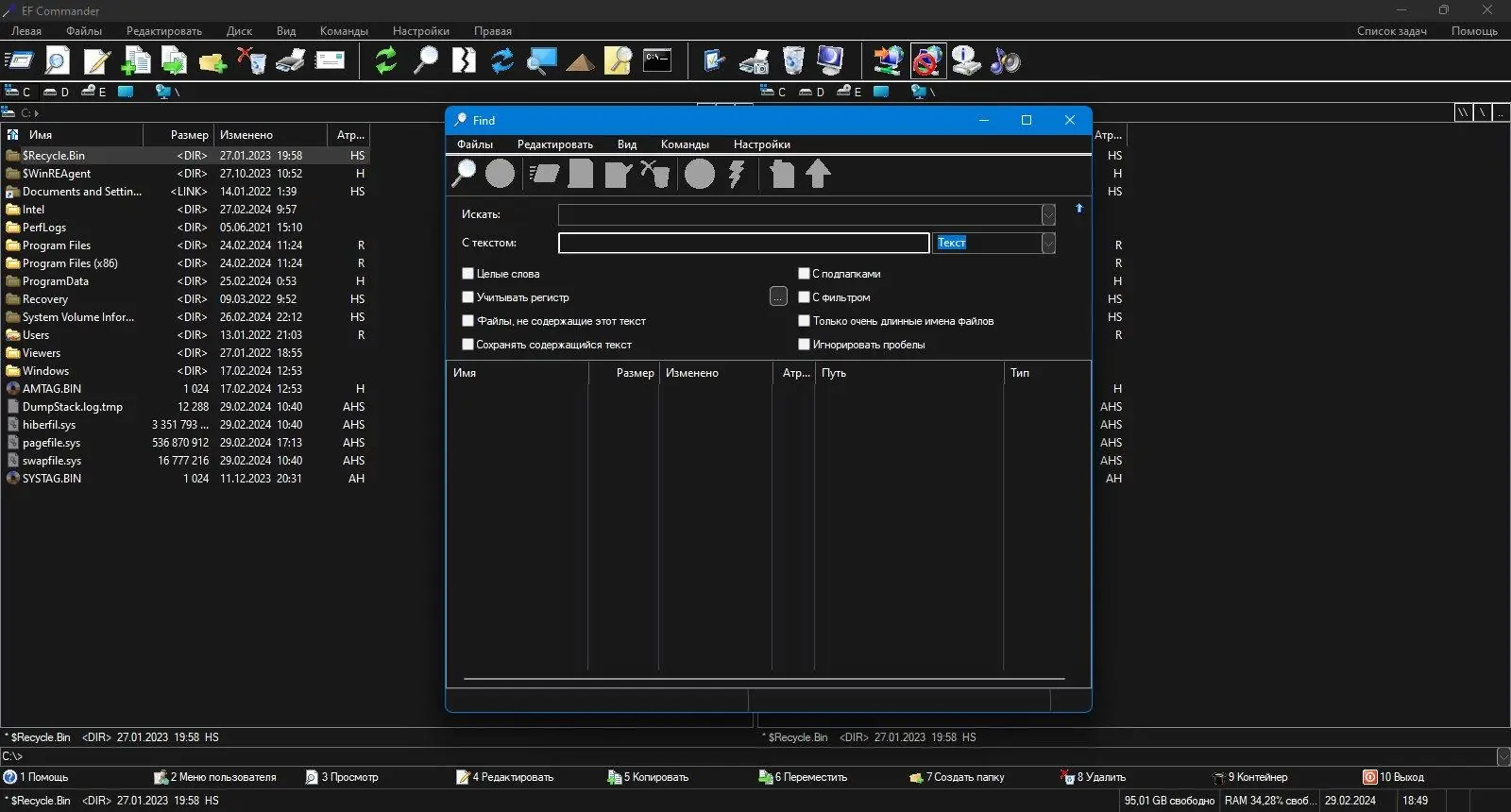Click the split file icon in toolbar
The width and height of the screenshot is (1511, 812).
464,60
